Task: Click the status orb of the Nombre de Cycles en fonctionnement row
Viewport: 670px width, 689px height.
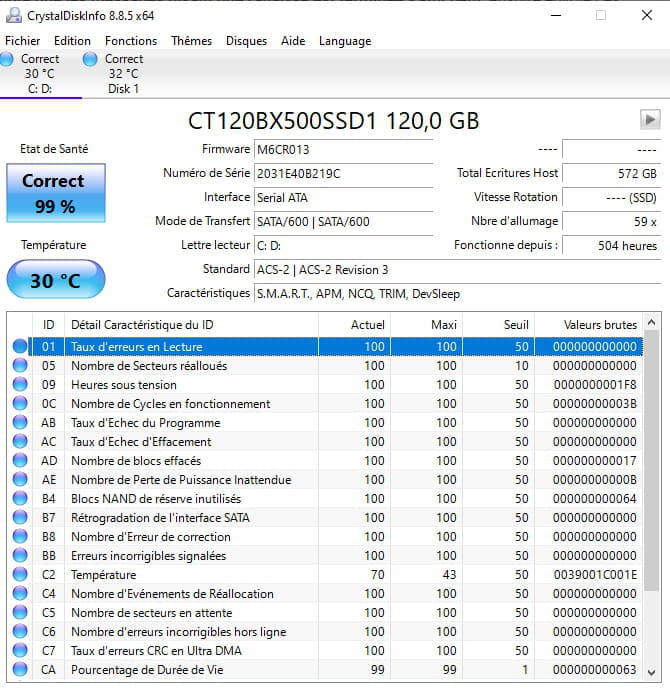Action: pos(20,403)
